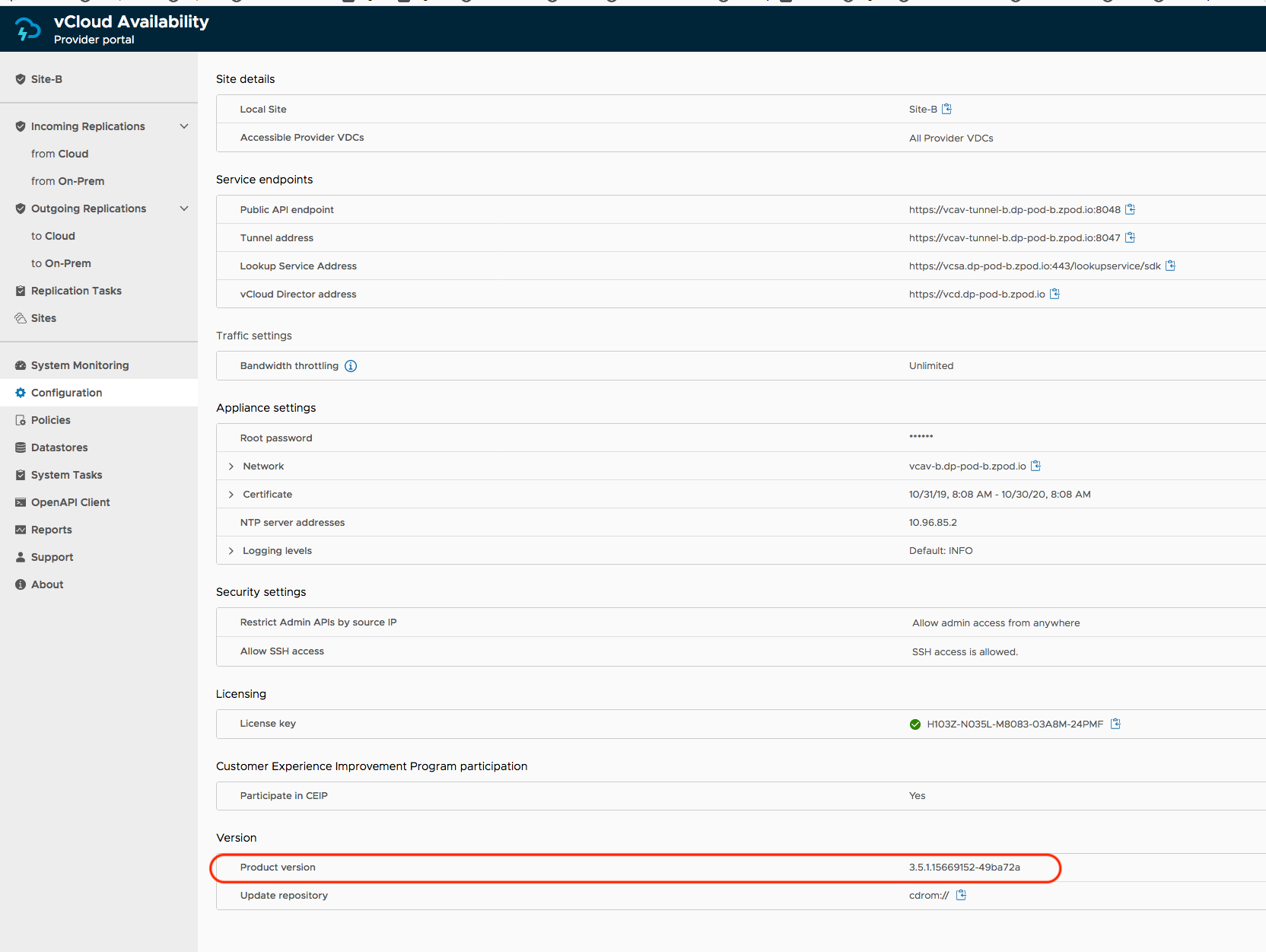
Task: Copy the Public API endpoint URL
Action: click(x=1130, y=209)
